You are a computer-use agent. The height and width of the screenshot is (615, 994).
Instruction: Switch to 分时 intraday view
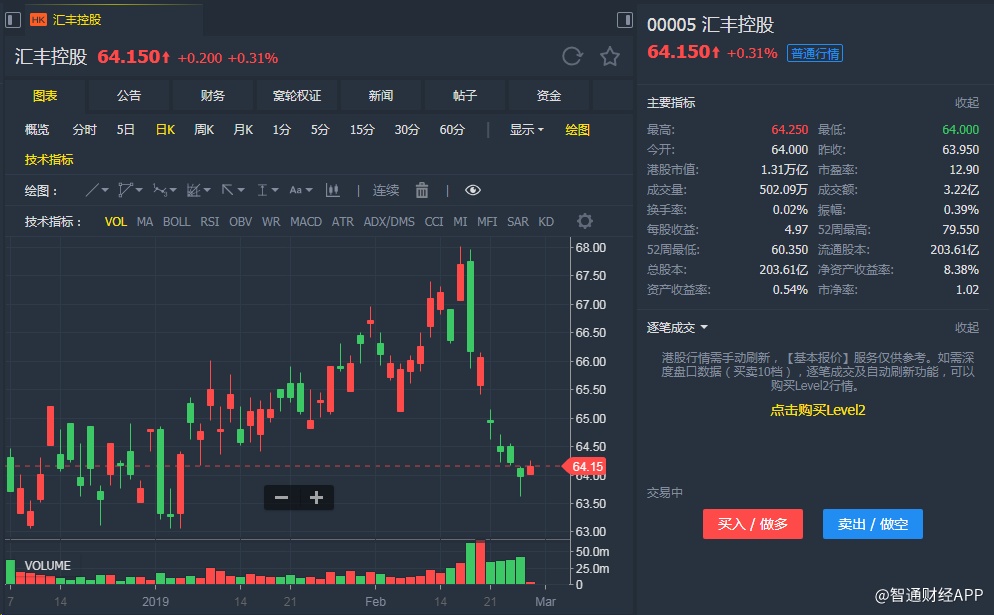click(x=84, y=130)
